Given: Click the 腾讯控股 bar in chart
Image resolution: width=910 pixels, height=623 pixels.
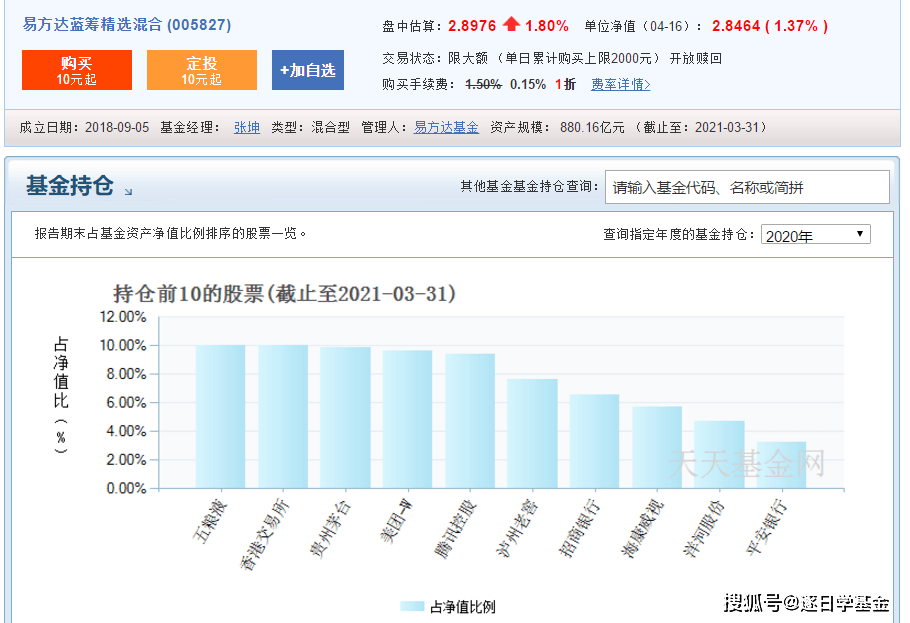Looking at the screenshot, I should coord(470,421).
